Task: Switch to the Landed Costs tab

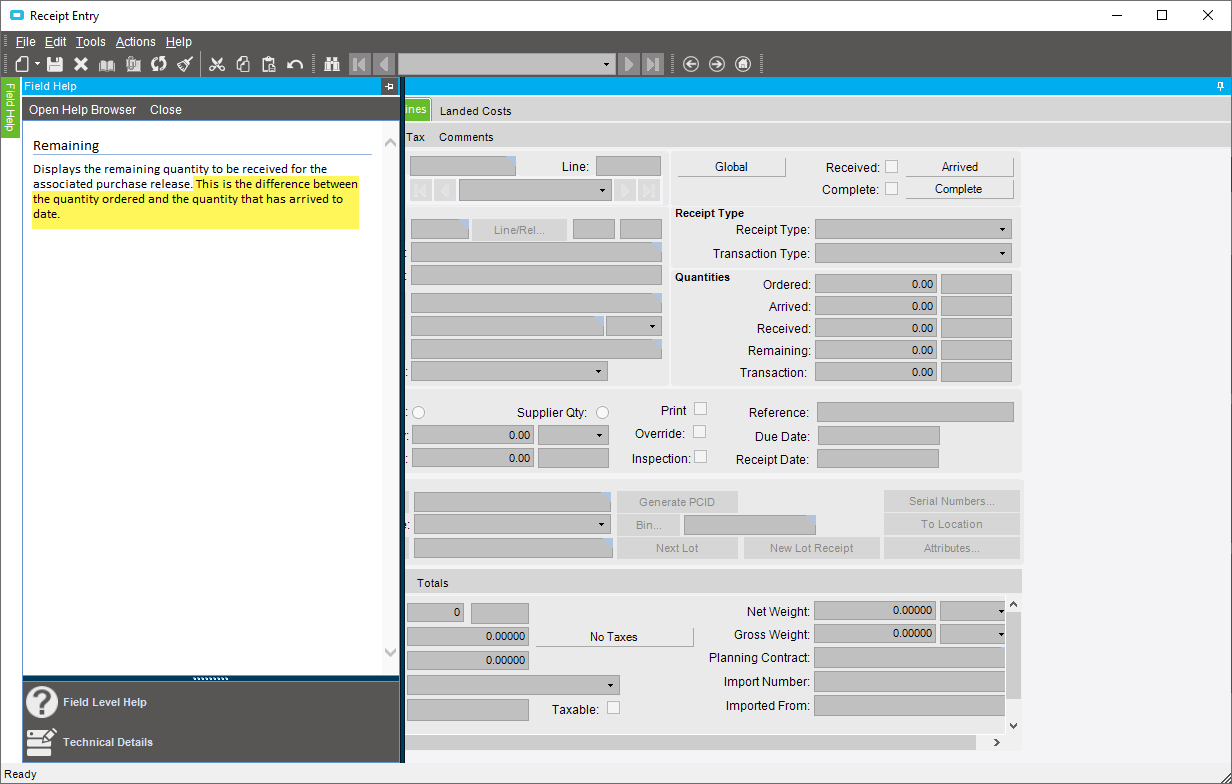Action: [x=476, y=111]
